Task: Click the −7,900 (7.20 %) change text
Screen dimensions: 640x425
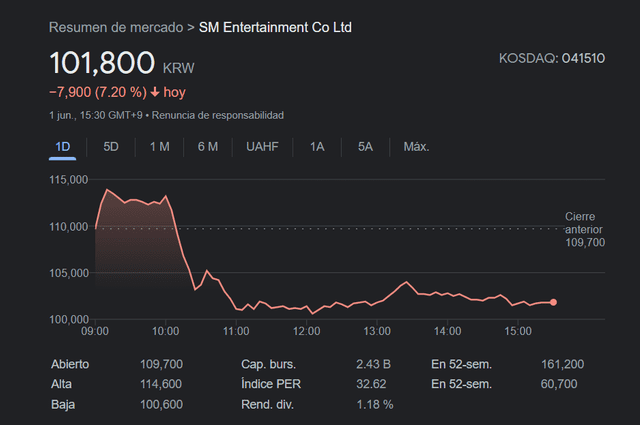Action: (x=98, y=92)
